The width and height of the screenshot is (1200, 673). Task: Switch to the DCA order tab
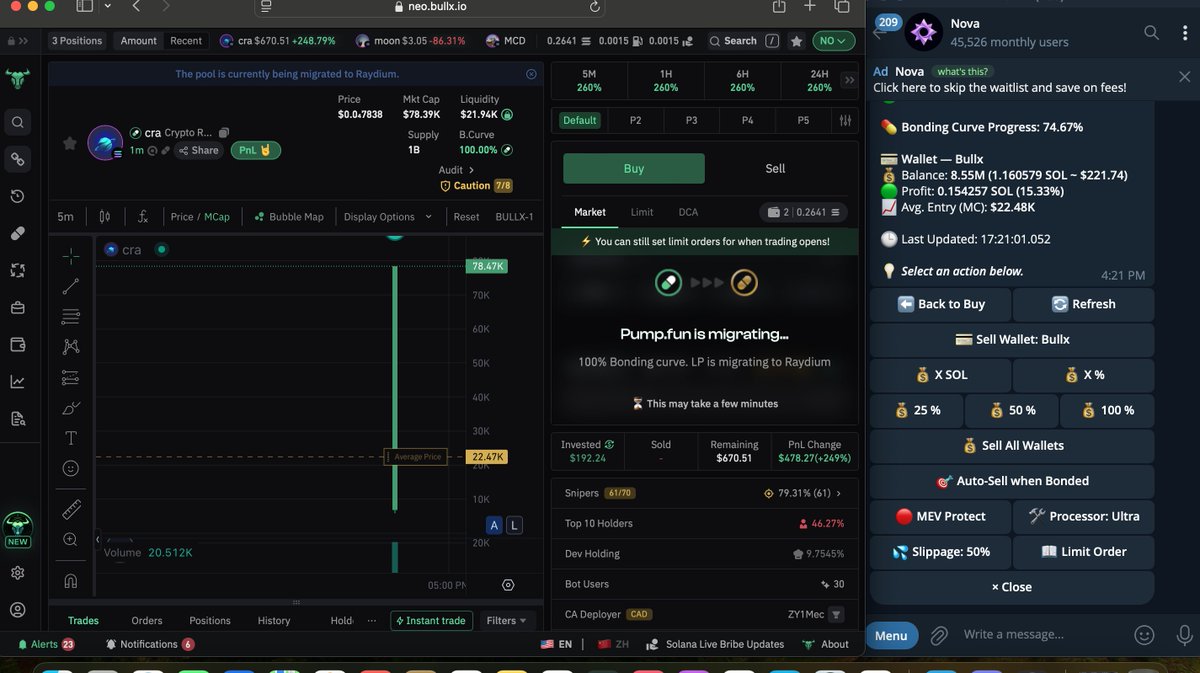click(x=688, y=212)
